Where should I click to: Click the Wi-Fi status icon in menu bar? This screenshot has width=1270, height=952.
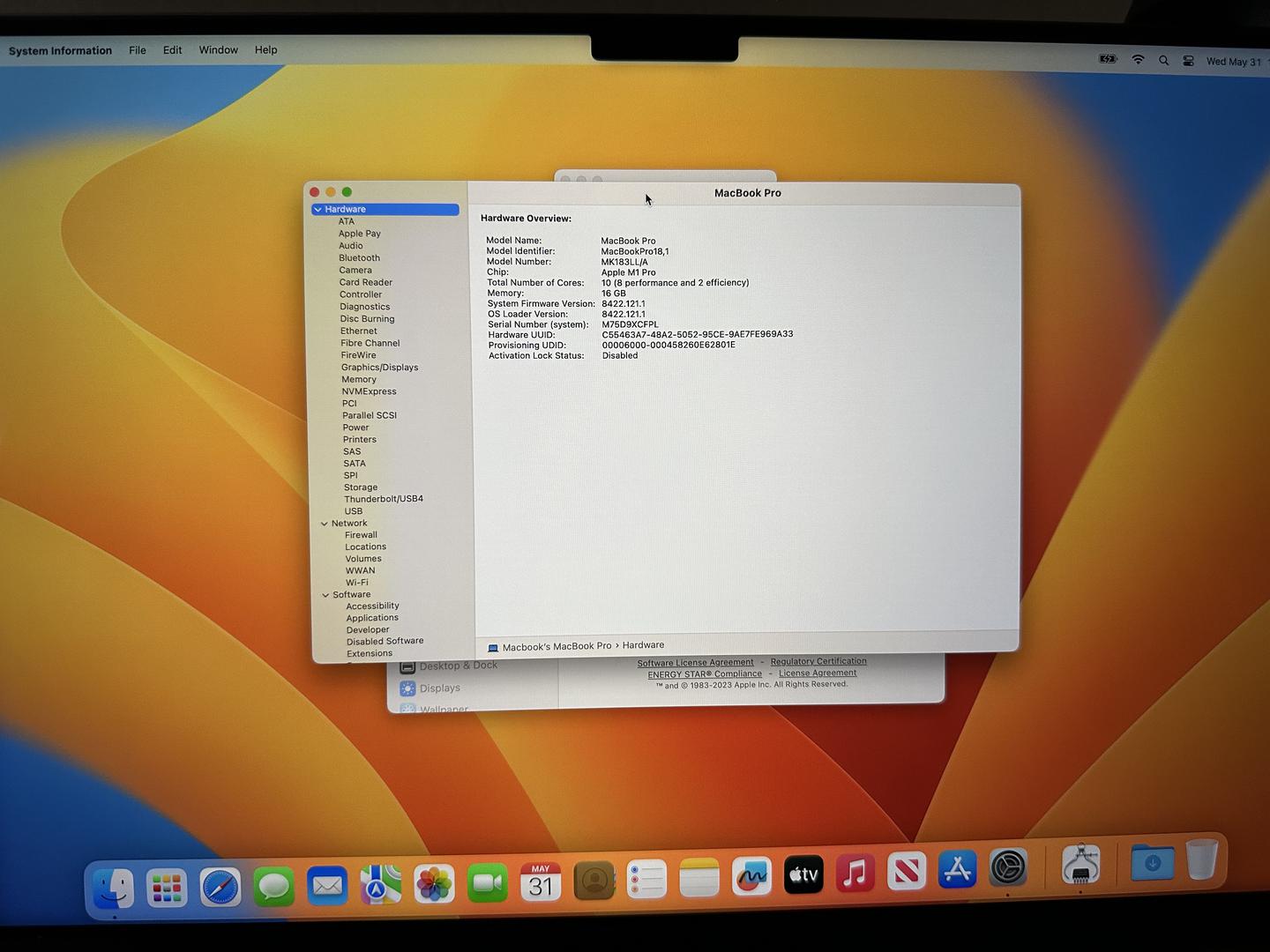[x=1138, y=60]
